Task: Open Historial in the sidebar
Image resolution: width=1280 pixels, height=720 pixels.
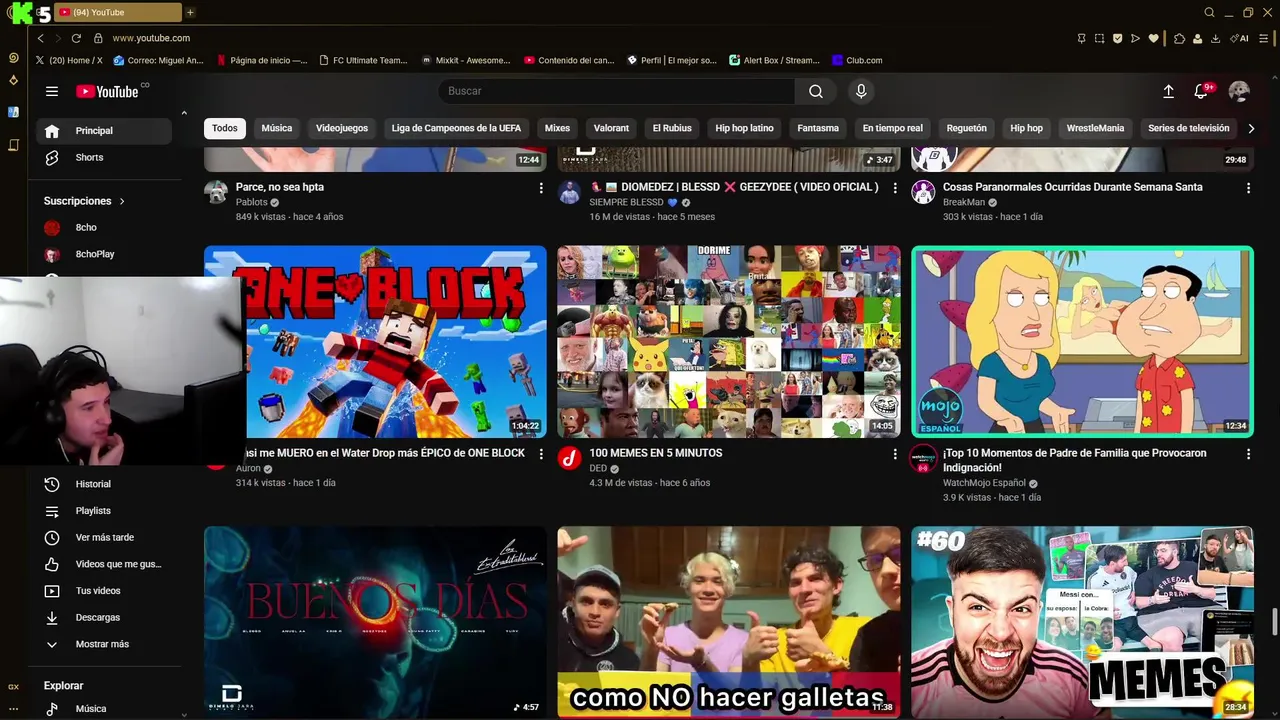Action: click(105, 484)
